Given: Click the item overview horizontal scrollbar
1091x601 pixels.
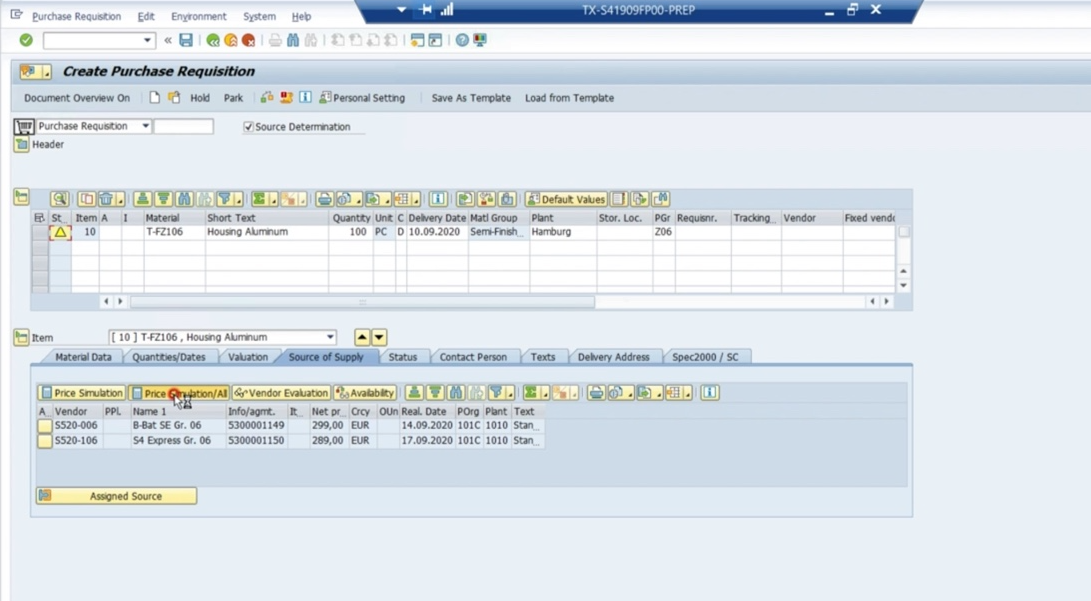Looking at the screenshot, I should (x=362, y=302).
